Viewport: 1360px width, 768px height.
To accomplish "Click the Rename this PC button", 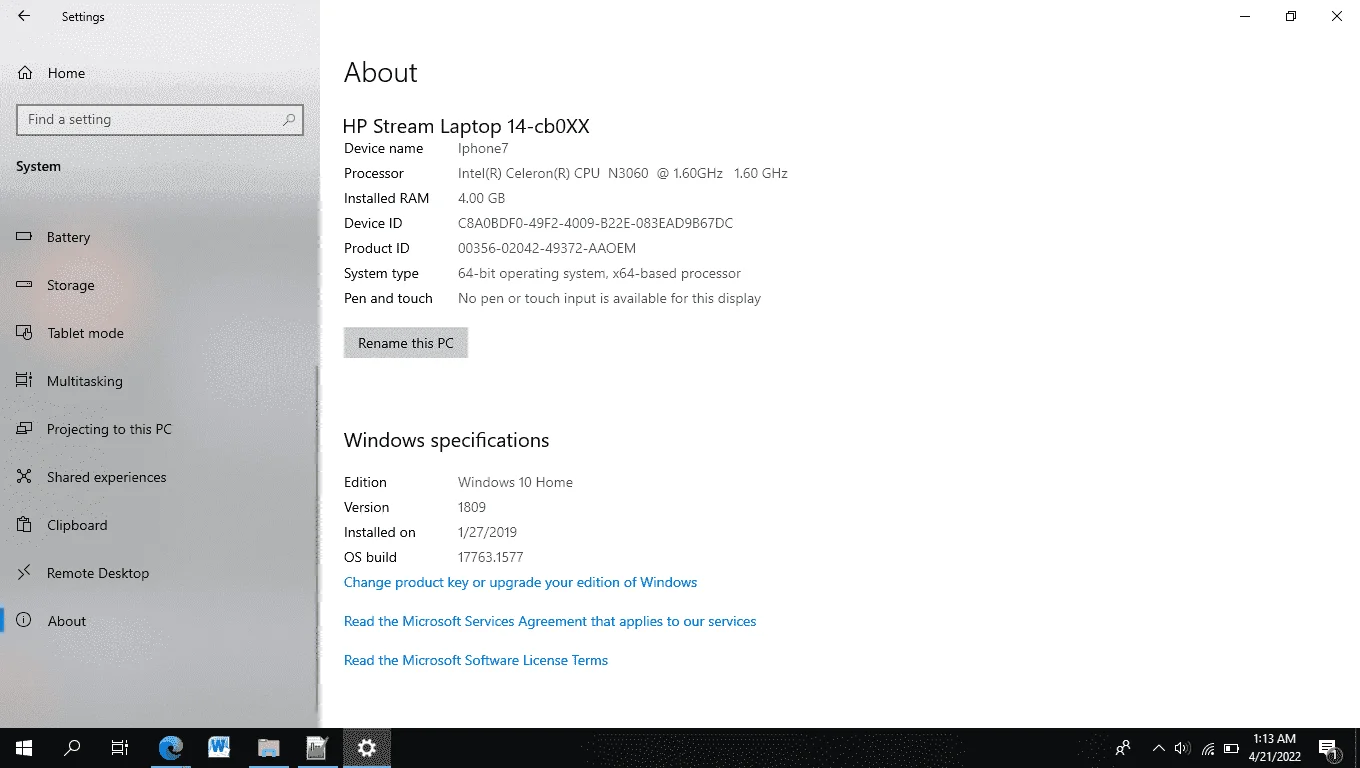I will point(406,343).
